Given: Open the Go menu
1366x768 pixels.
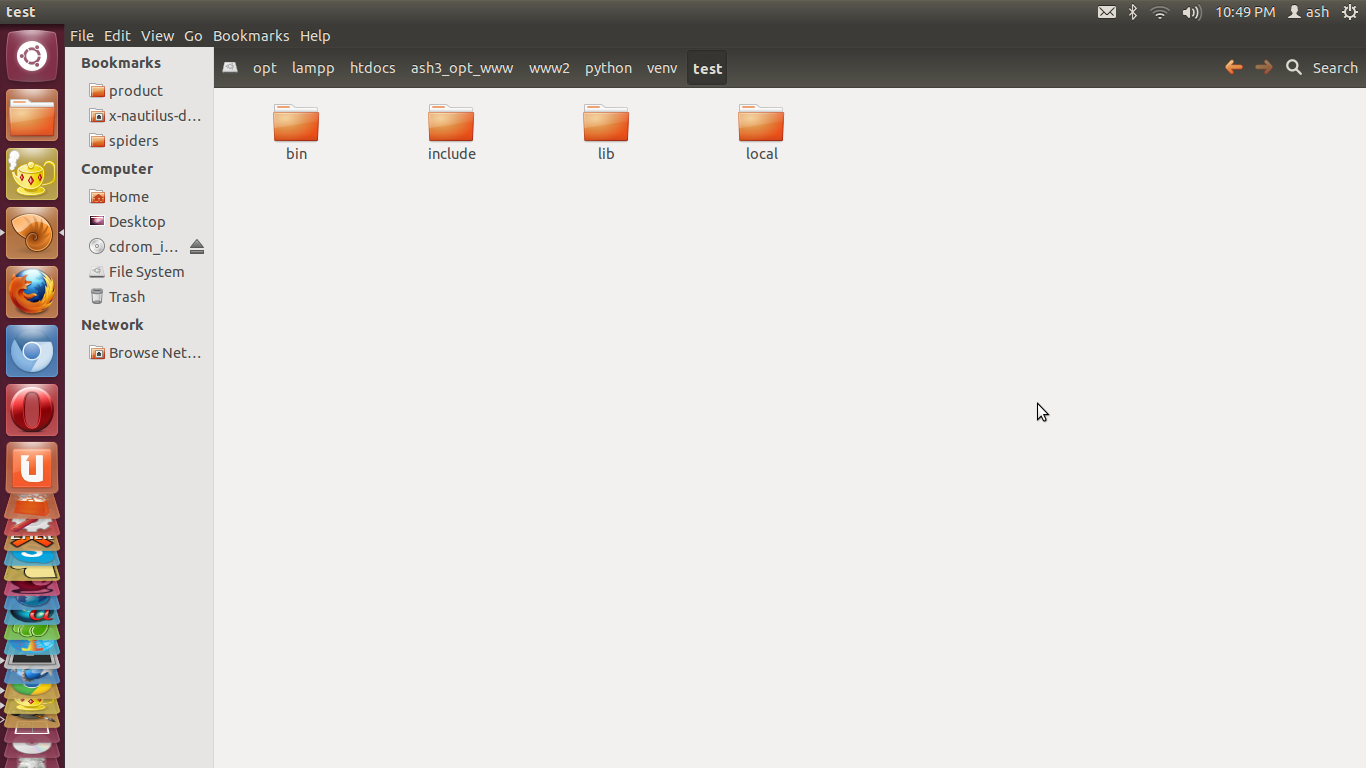Looking at the screenshot, I should pyautogui.click(x=193, y=36).
